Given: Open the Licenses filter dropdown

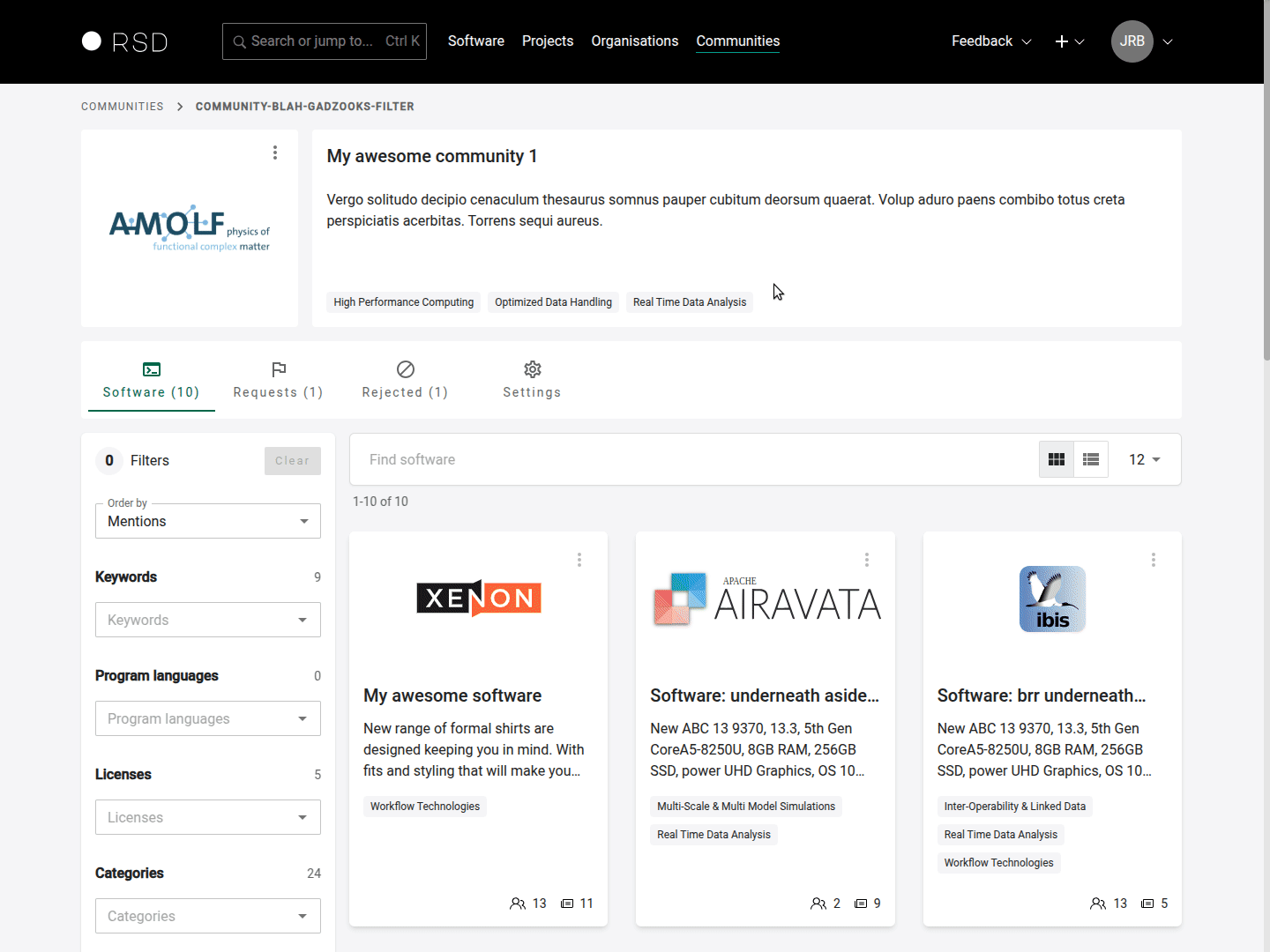Looking at the screenshot, I should click(208, 817).
